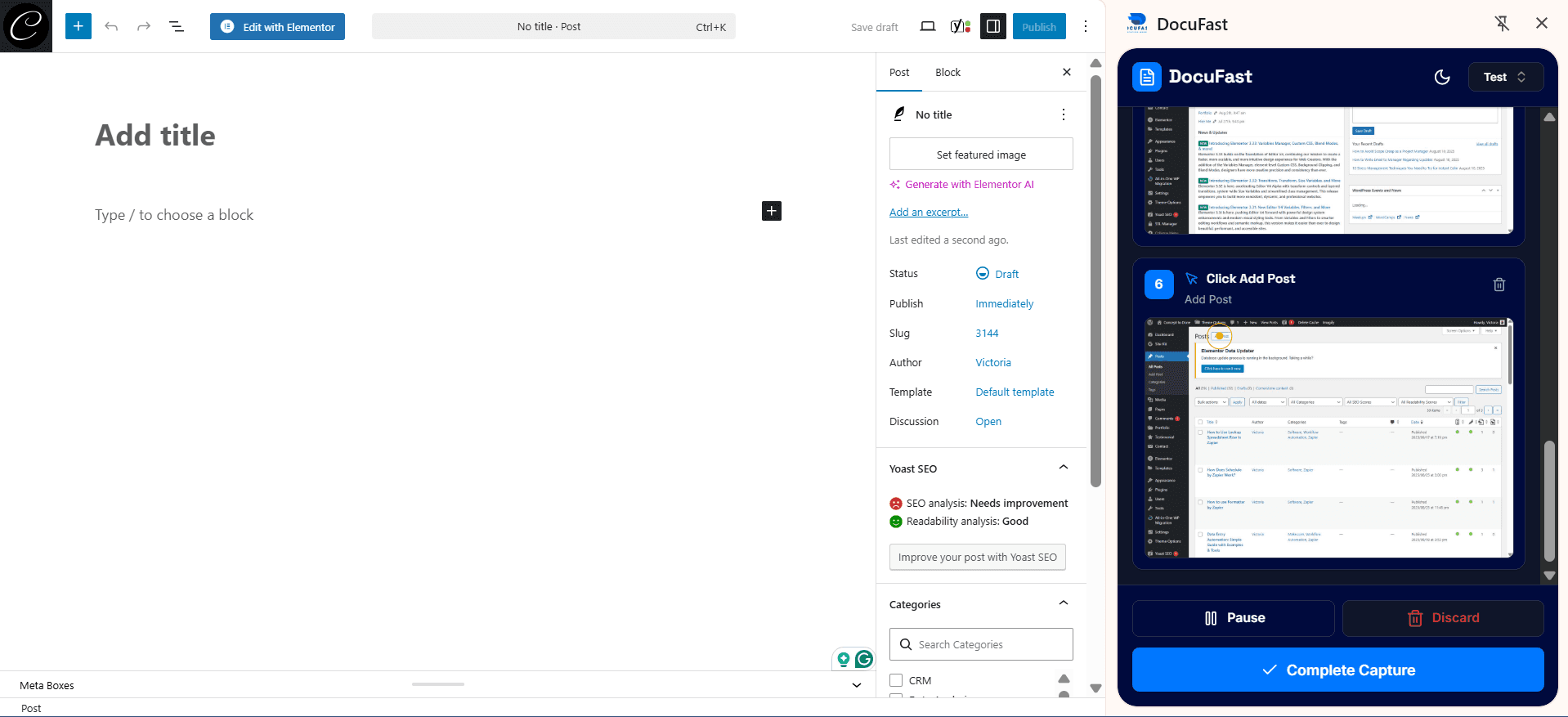Viewport: 1568px width, 717px height.
Task: Collapse the Categories panel
Action: [1064, 603]
